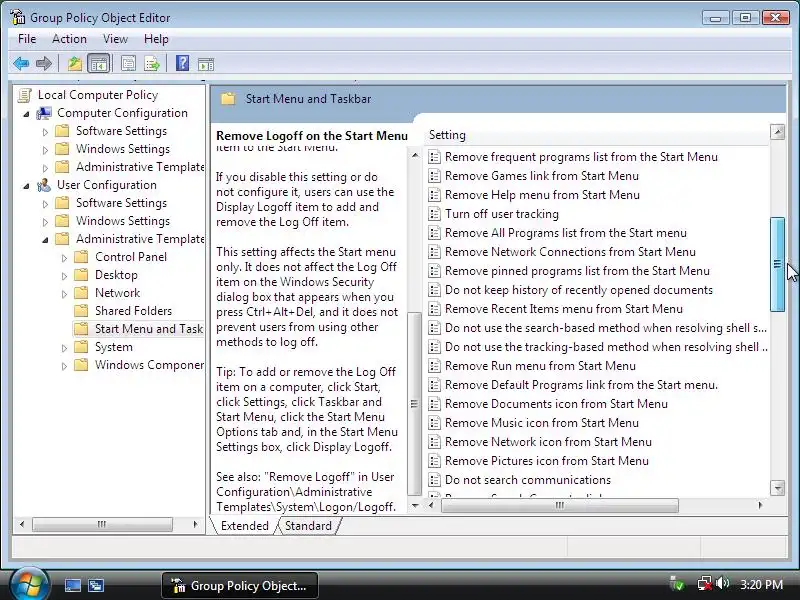This screenshot has height=600, width=800.
Task: Toggle the Show/Hide Console Tree icon
Action: [98, 64]
